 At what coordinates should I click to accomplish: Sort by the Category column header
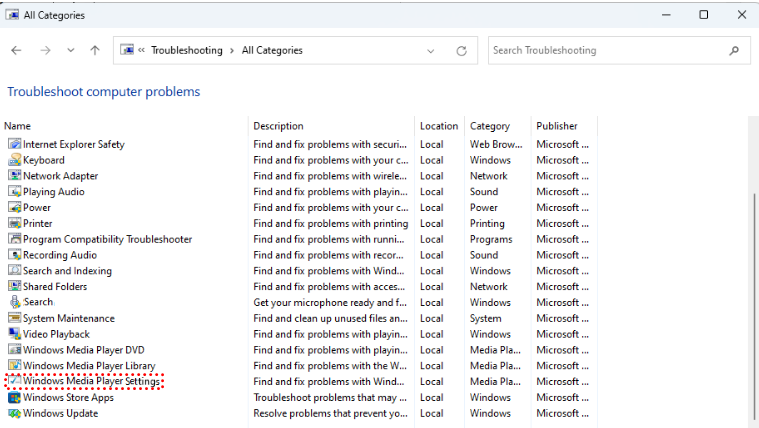(x=490, y=126)
